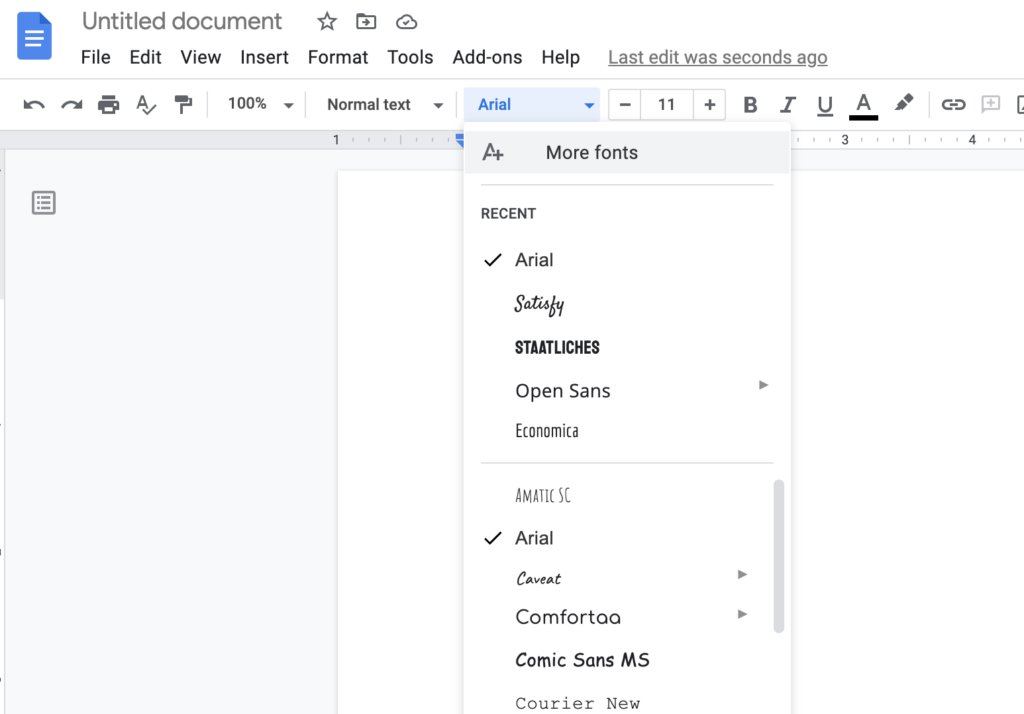Run the spelling check icon

146,104
